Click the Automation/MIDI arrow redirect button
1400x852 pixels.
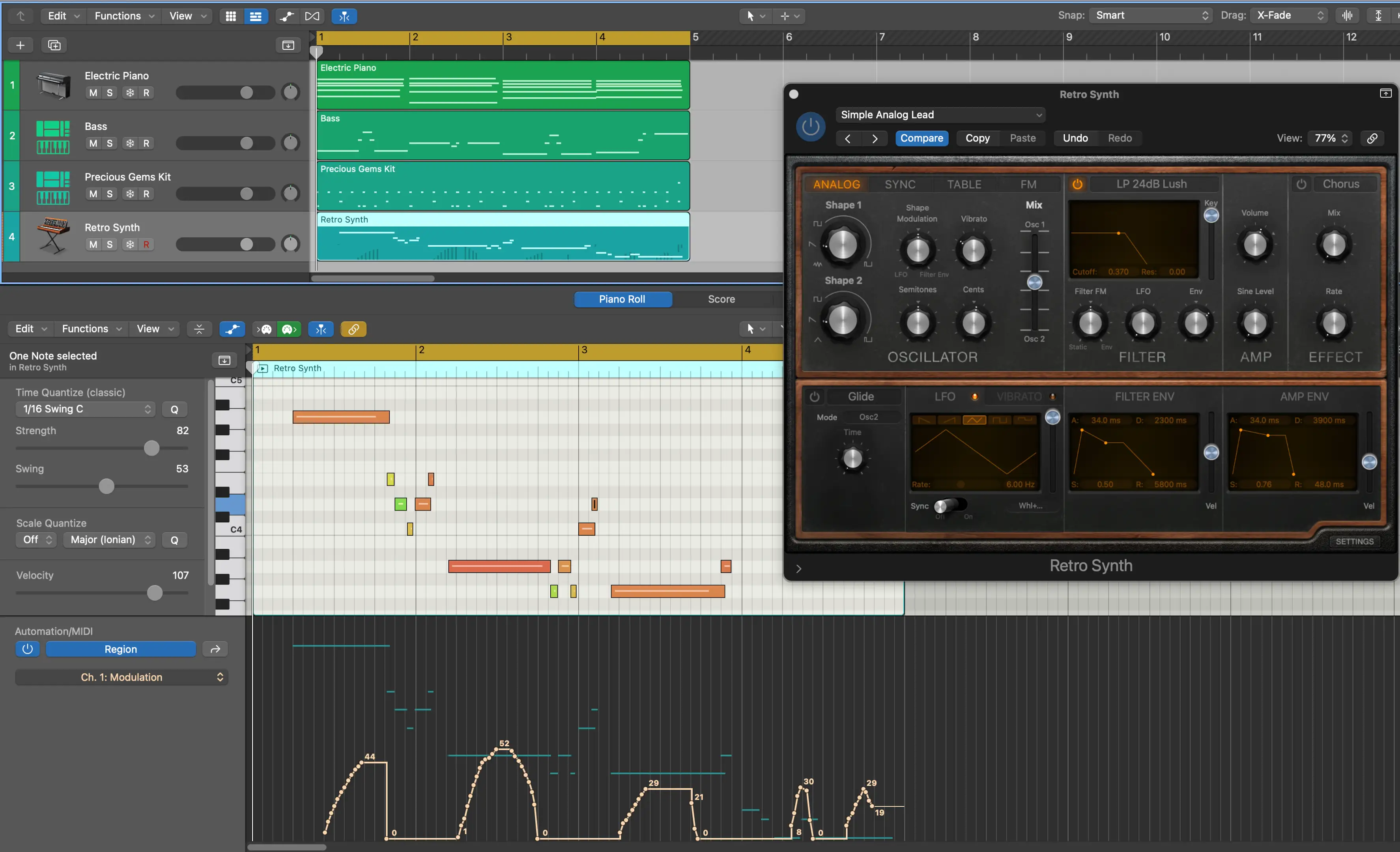[x=215, y=648]
